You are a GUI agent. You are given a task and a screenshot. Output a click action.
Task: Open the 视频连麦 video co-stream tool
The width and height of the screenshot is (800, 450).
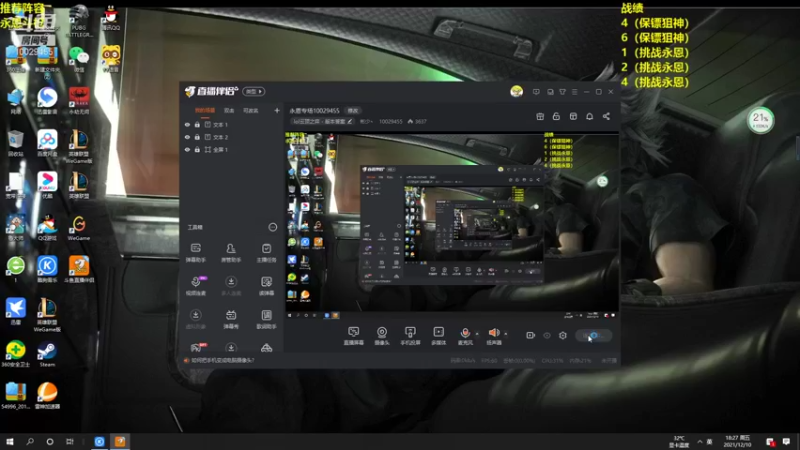click(195, 286)
